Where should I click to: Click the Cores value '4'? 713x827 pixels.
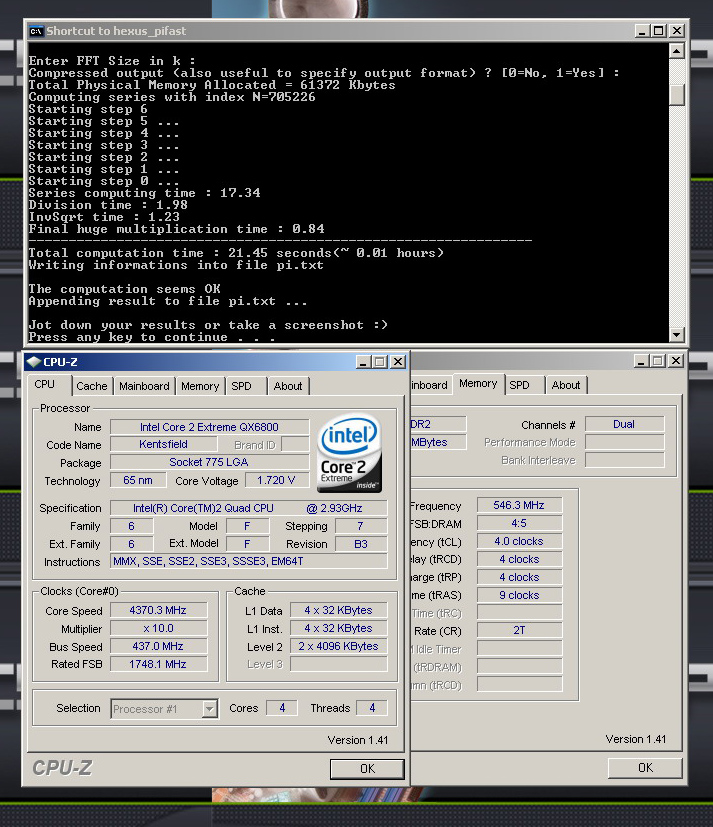(x=282, y=708)
